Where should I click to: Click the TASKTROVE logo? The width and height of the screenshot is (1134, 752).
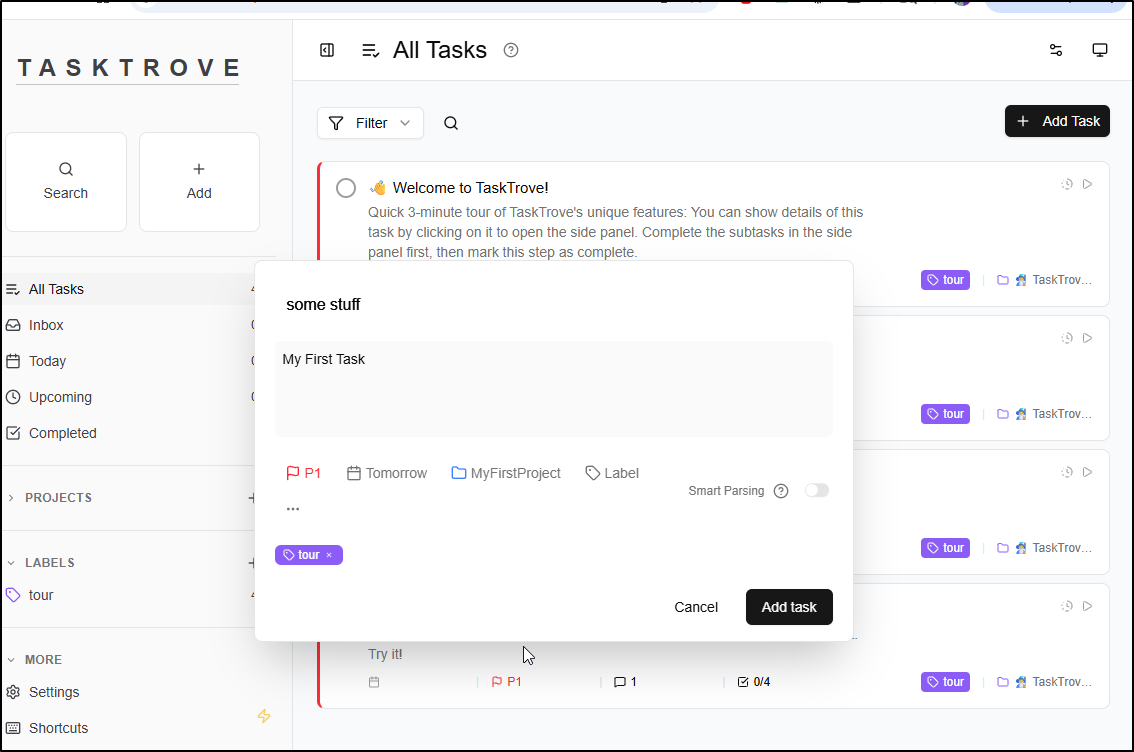[129, 68]
